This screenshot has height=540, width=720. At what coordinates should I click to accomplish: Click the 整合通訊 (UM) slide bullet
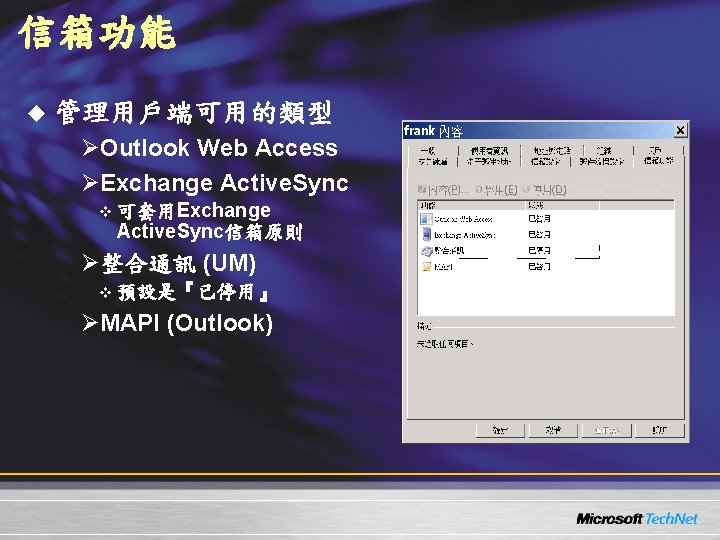[178, 264]
